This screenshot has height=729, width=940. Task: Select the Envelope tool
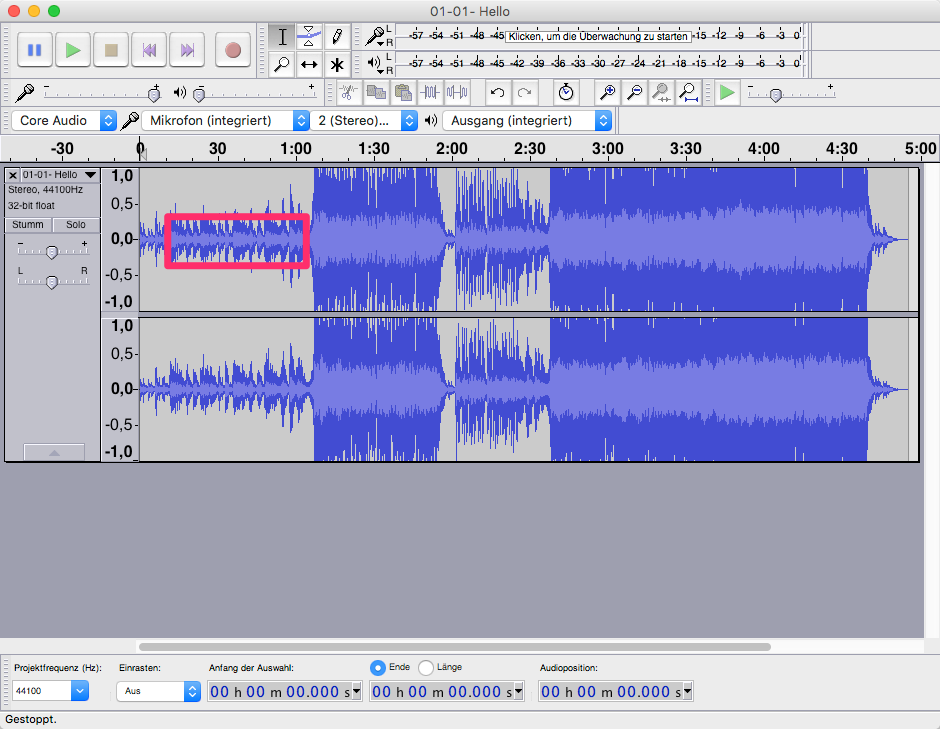coord(309,37)
